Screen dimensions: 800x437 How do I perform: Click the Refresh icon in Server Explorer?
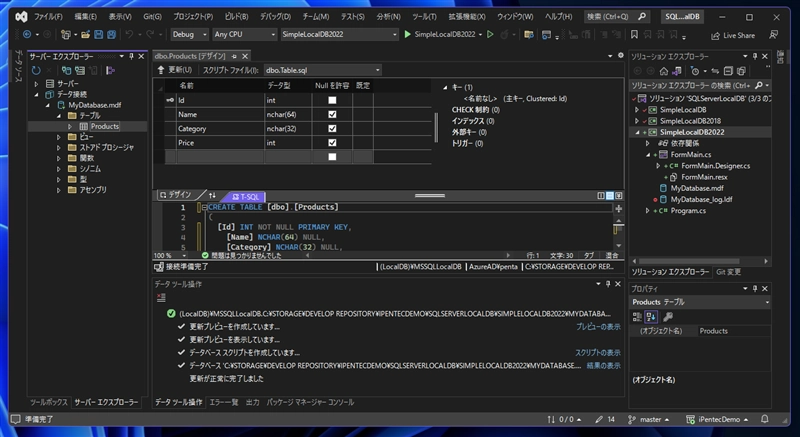click(35, 70)
